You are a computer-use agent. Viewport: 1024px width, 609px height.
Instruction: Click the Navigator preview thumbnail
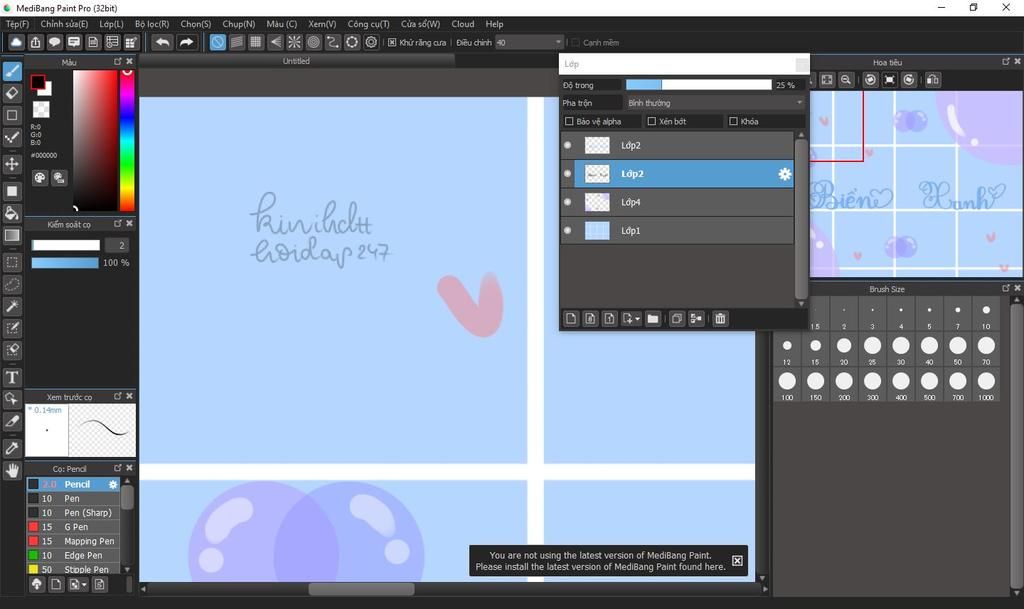tap(916, 184)
